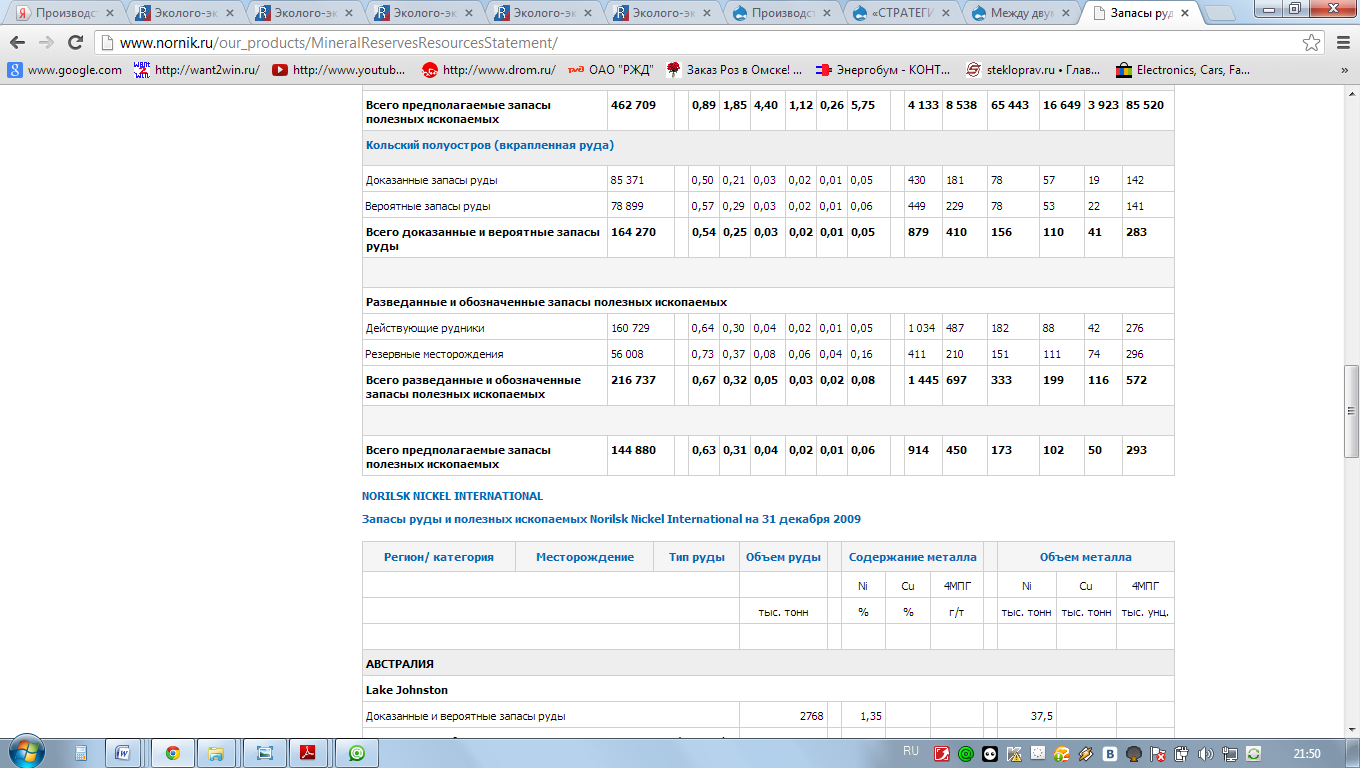Viewport: 1360px width, 768px height.
Task: Open the Энергобум bookmark
Action: tap(885, 70)
